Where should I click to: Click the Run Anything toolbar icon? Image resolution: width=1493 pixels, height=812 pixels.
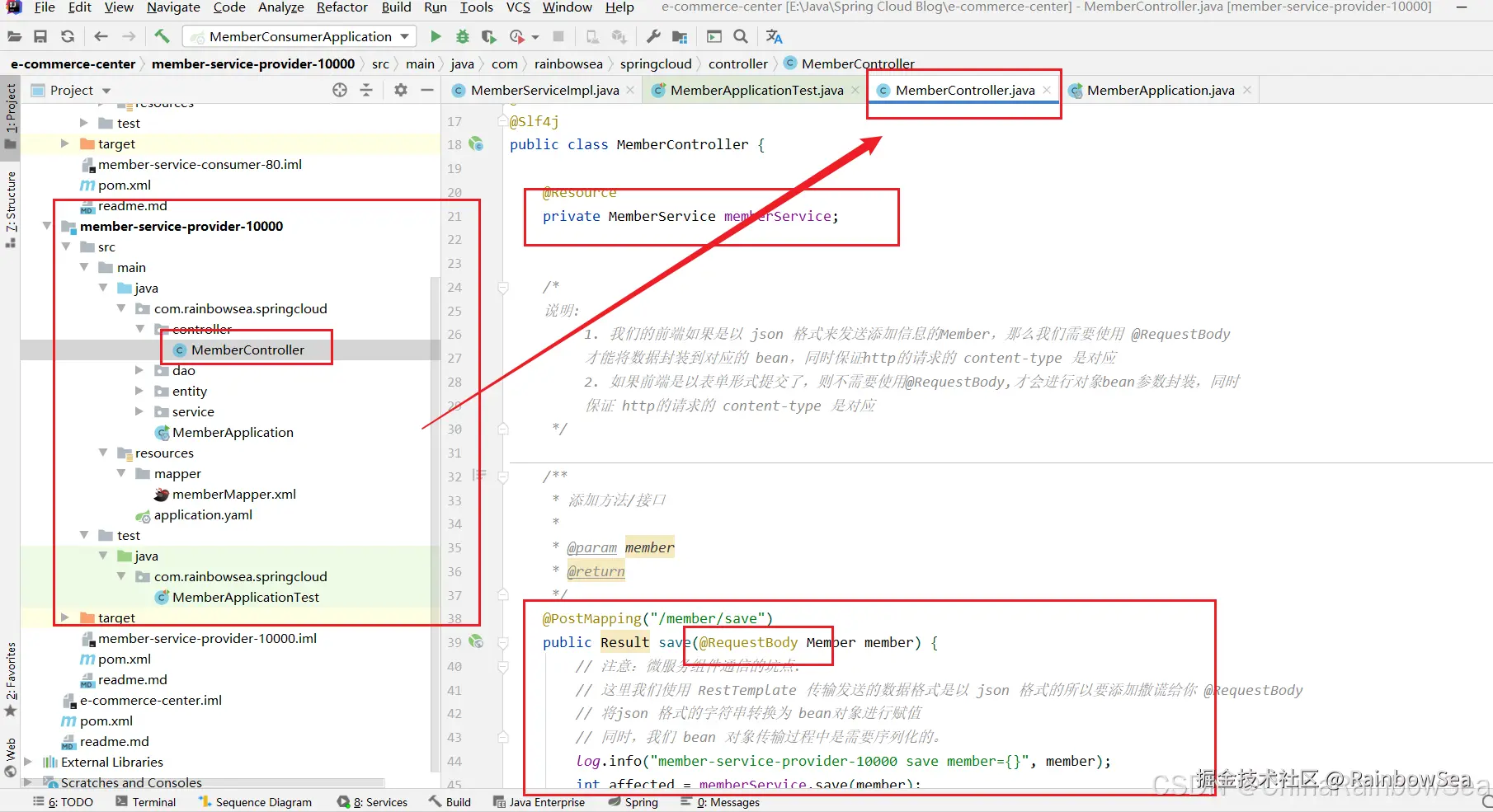(x=714, y=36)
